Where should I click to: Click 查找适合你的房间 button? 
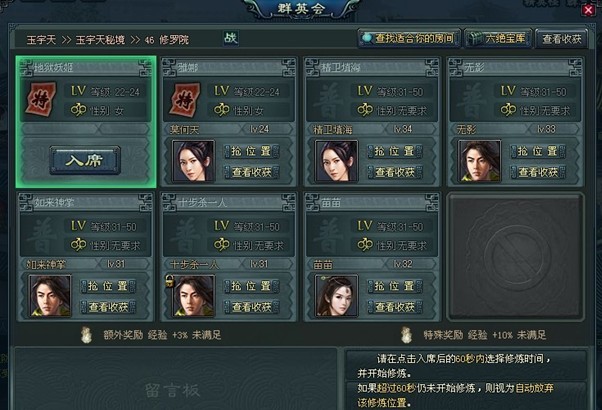409,38
